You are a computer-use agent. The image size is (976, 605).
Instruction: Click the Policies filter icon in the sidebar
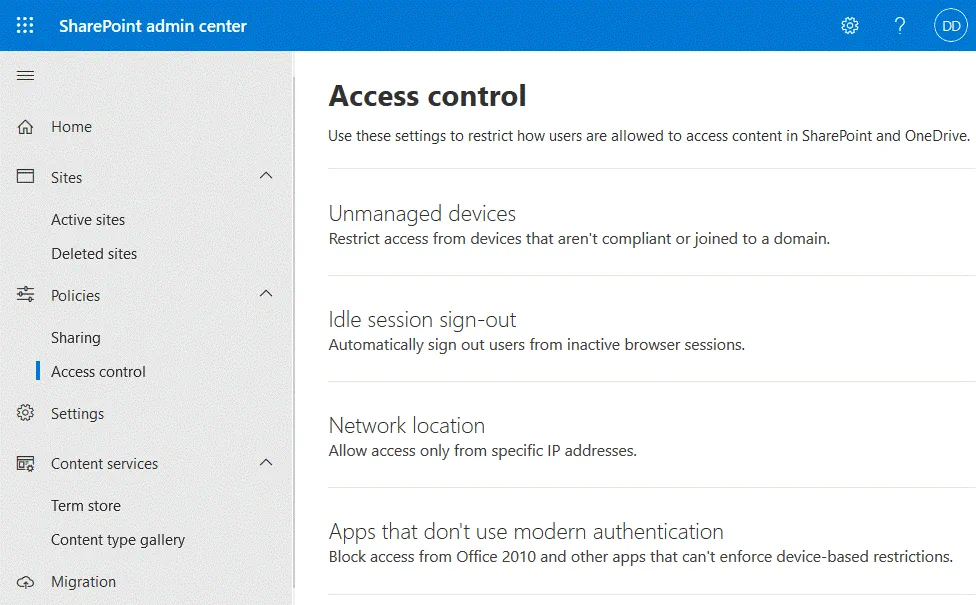(25, 295)
